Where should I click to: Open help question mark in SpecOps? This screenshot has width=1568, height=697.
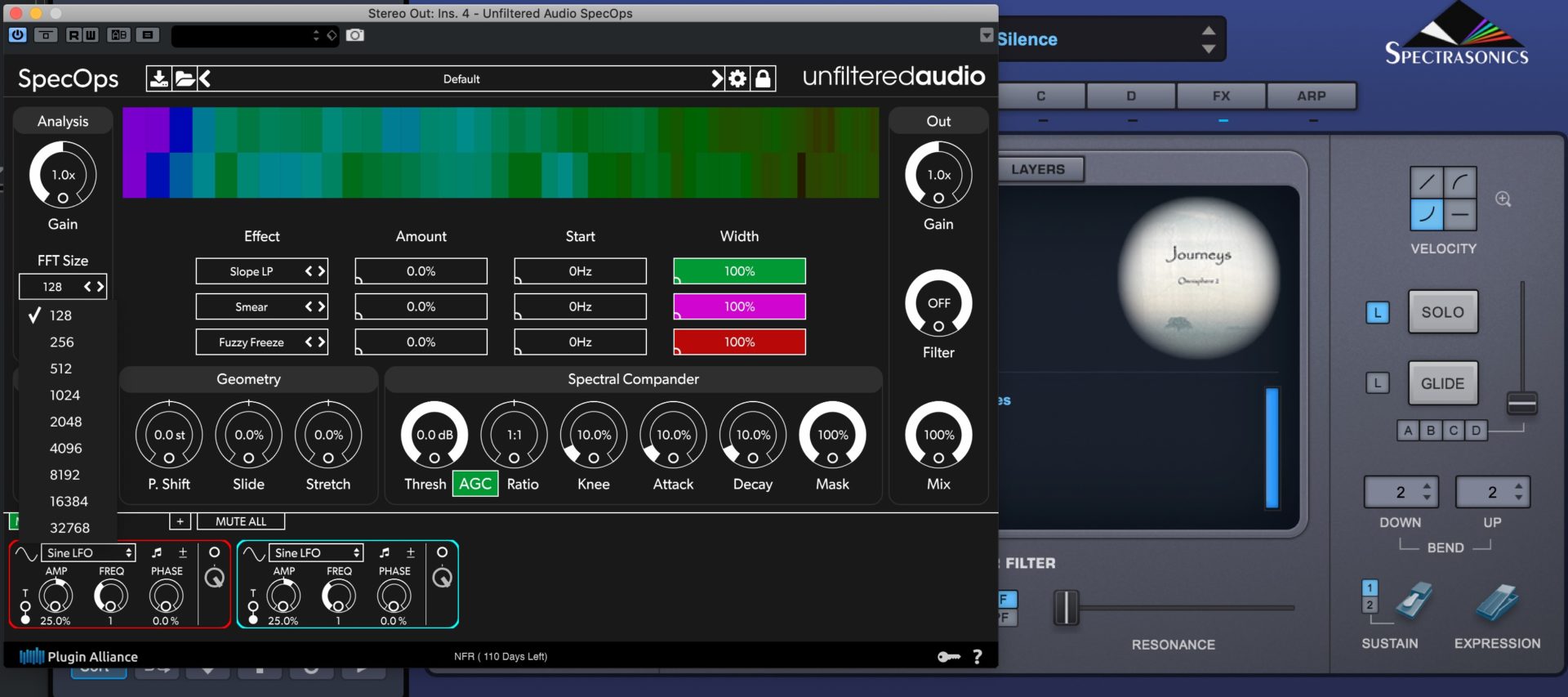pos(978,656)
